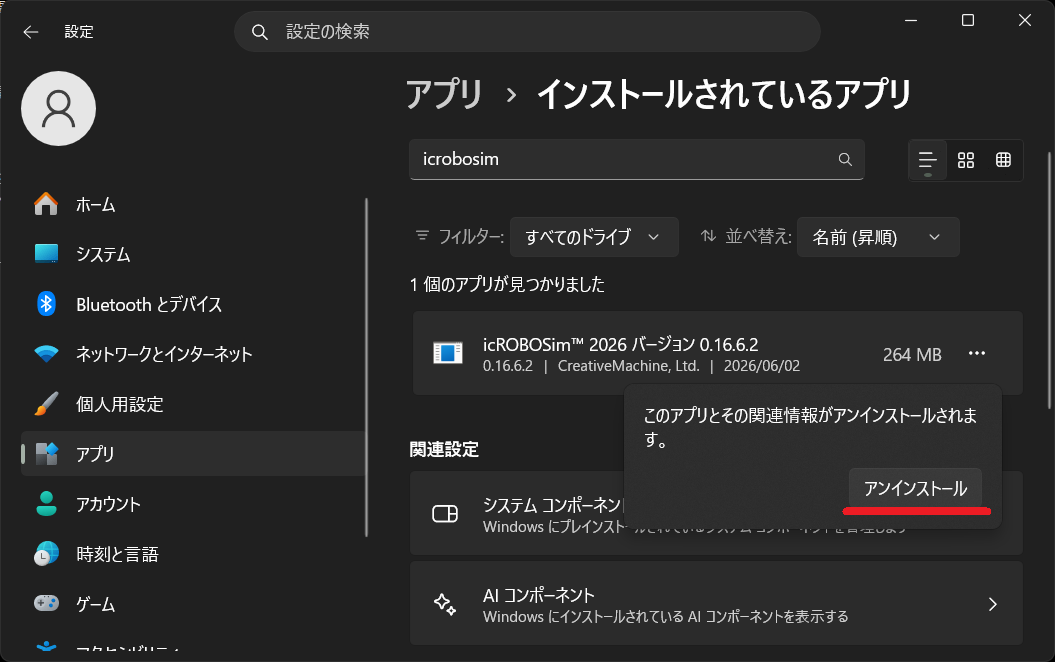
Task: Click the Wi-Fi network icon in the sidebar
Action: 46,353
